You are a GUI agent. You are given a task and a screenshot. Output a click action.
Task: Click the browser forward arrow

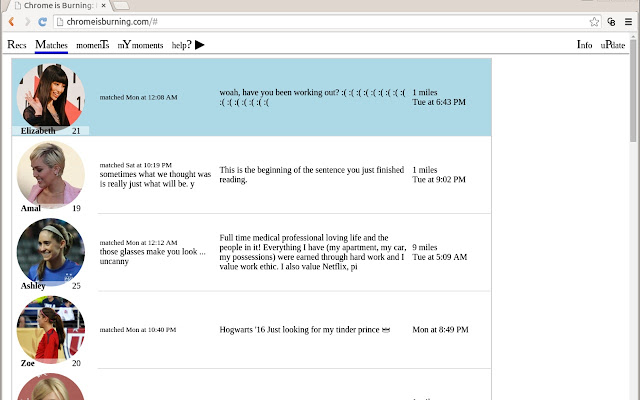(x=27, y=22)
